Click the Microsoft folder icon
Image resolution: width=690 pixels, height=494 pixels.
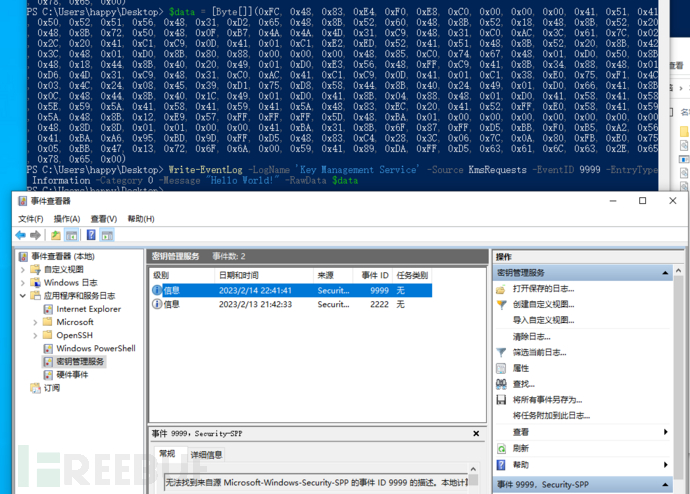point(48,322)
